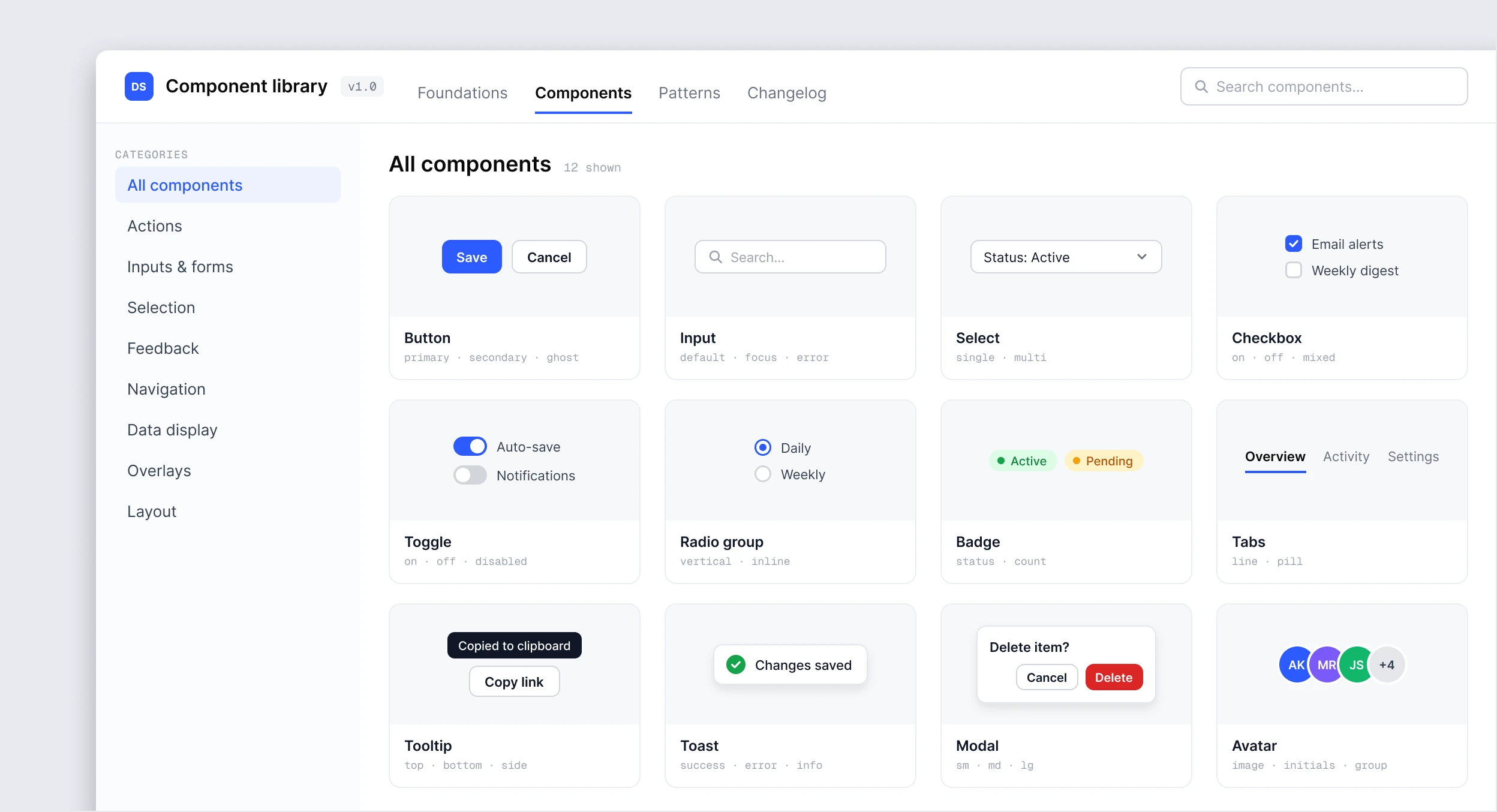Switch to the Patterns tab

pos(689,93)
